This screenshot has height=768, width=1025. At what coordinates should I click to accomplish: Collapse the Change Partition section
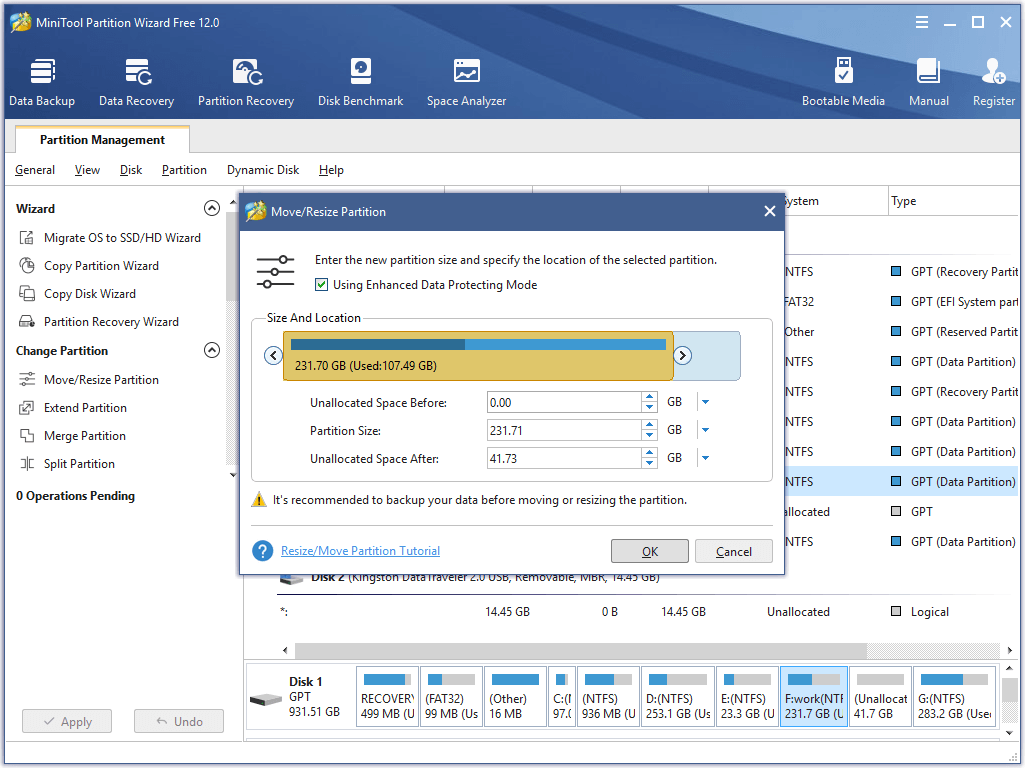(x=212, y=350)
